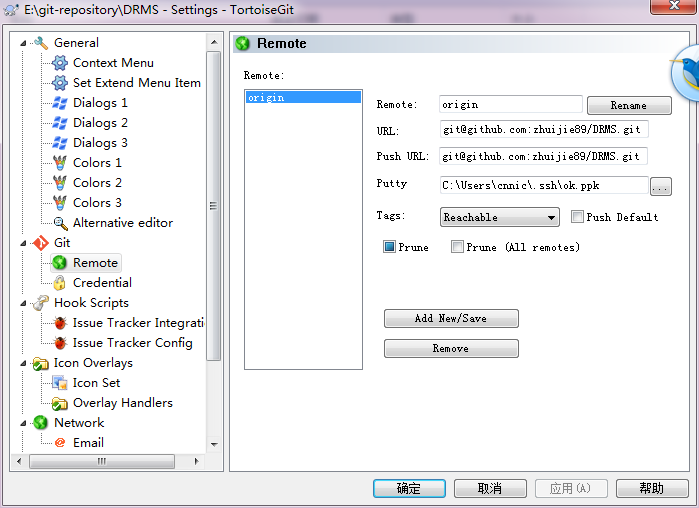Click the Remote globe icon in tree
The height and width of the screenshot is (508, 699).
60,263
